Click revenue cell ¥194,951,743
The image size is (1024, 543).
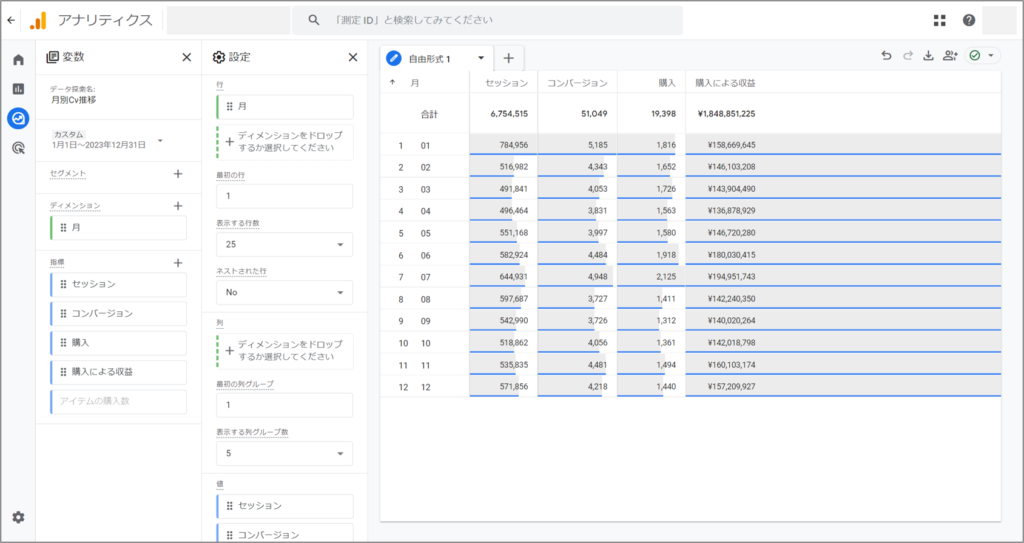(731, 277)
